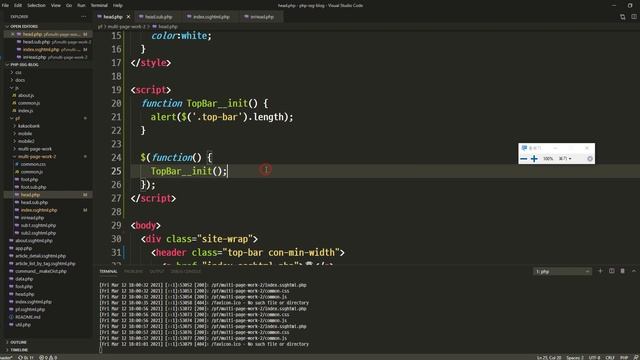Open foot.sub.php in the explorer

(x=33, y=187)
